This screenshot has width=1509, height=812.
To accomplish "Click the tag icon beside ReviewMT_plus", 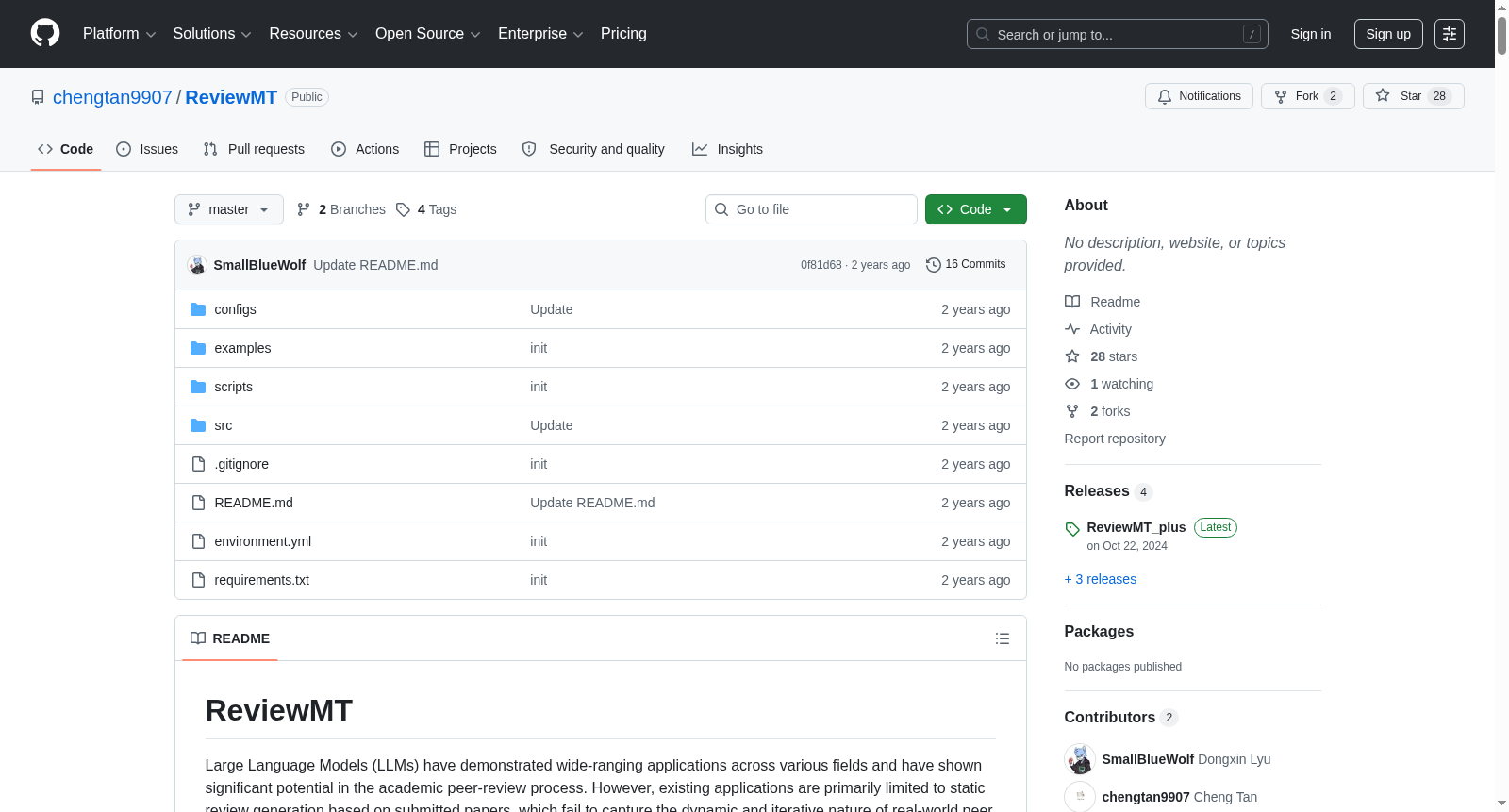I will [1072, 529].
